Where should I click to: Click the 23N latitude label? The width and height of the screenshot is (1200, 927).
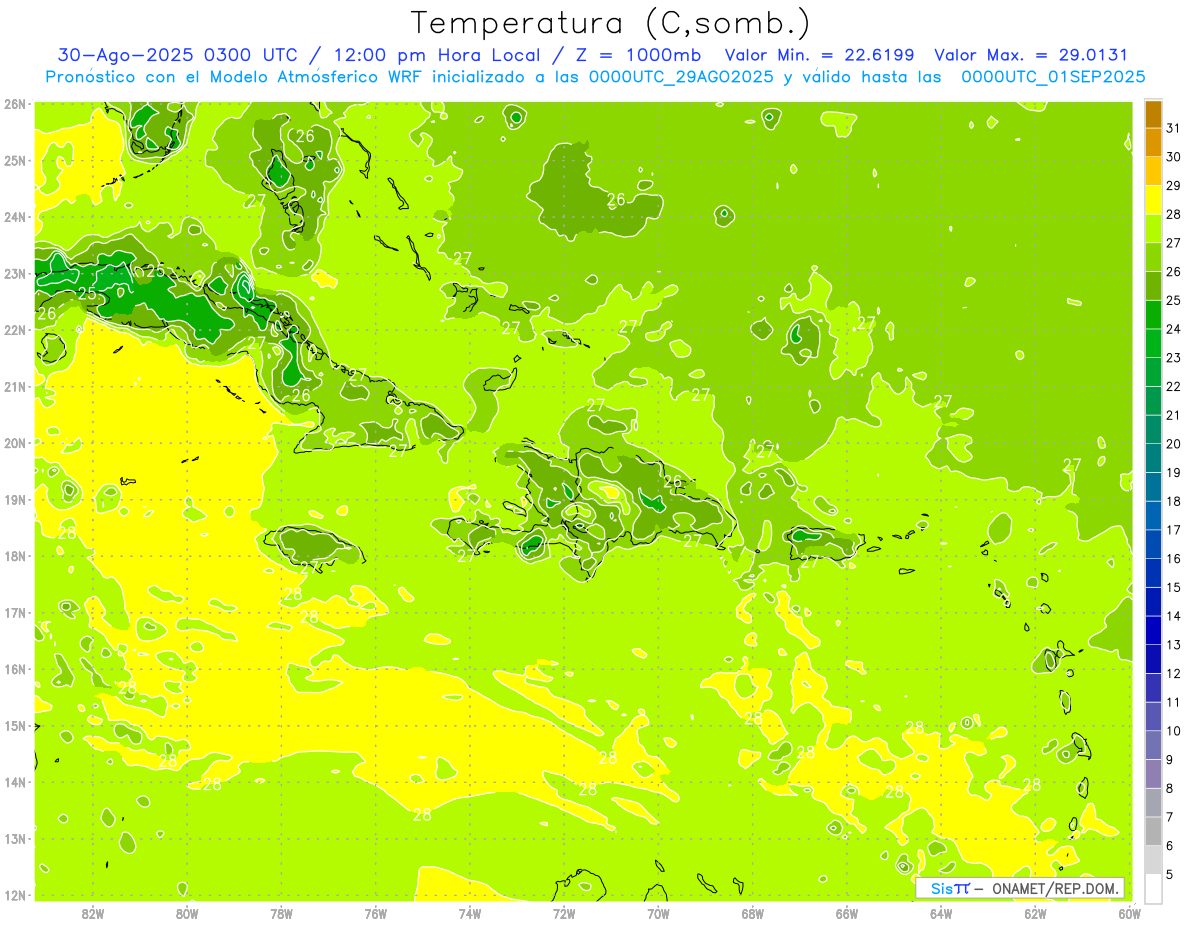tap(15, 273)
